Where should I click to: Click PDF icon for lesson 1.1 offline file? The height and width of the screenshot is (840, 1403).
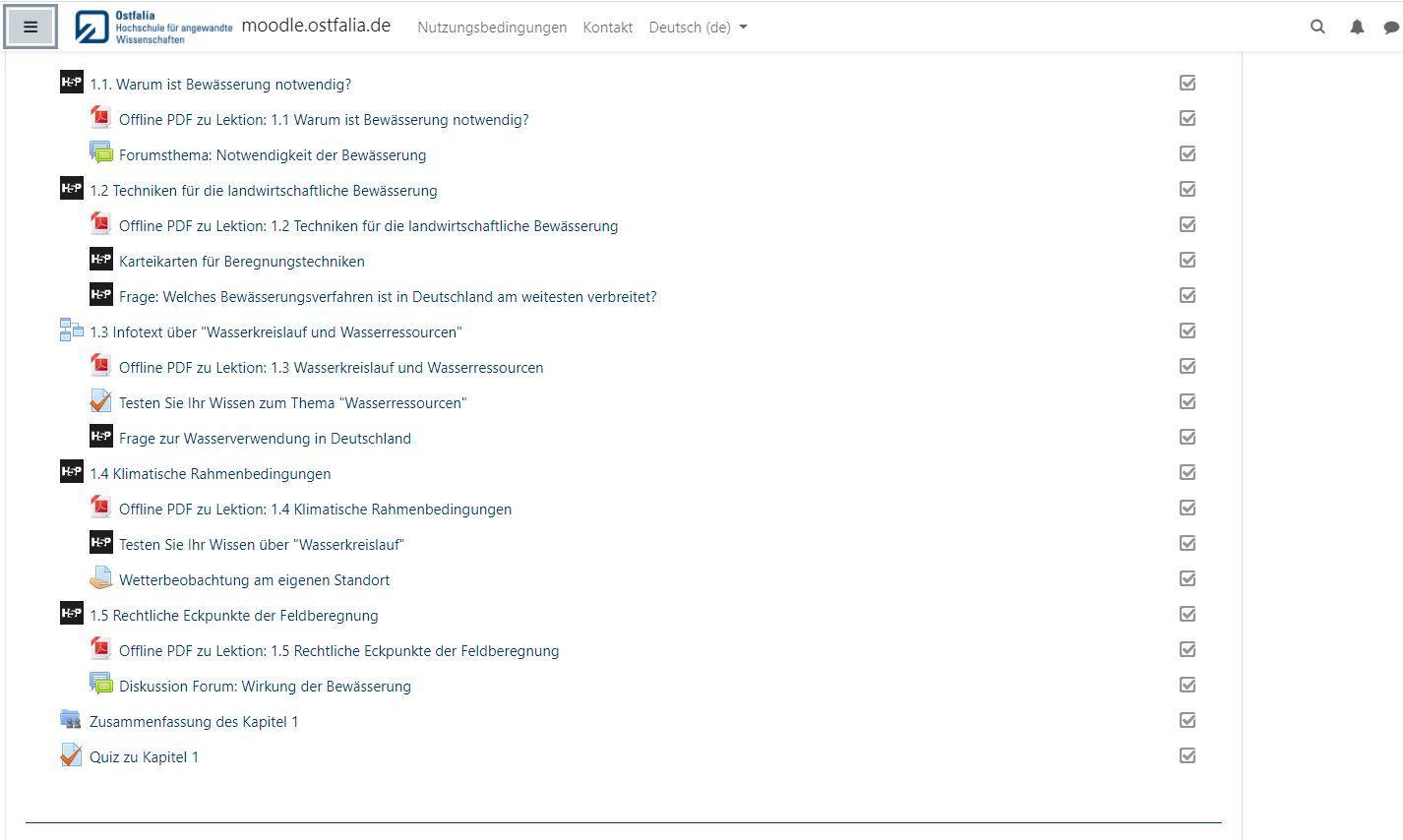pyautogui.click(x=100, y=118)
